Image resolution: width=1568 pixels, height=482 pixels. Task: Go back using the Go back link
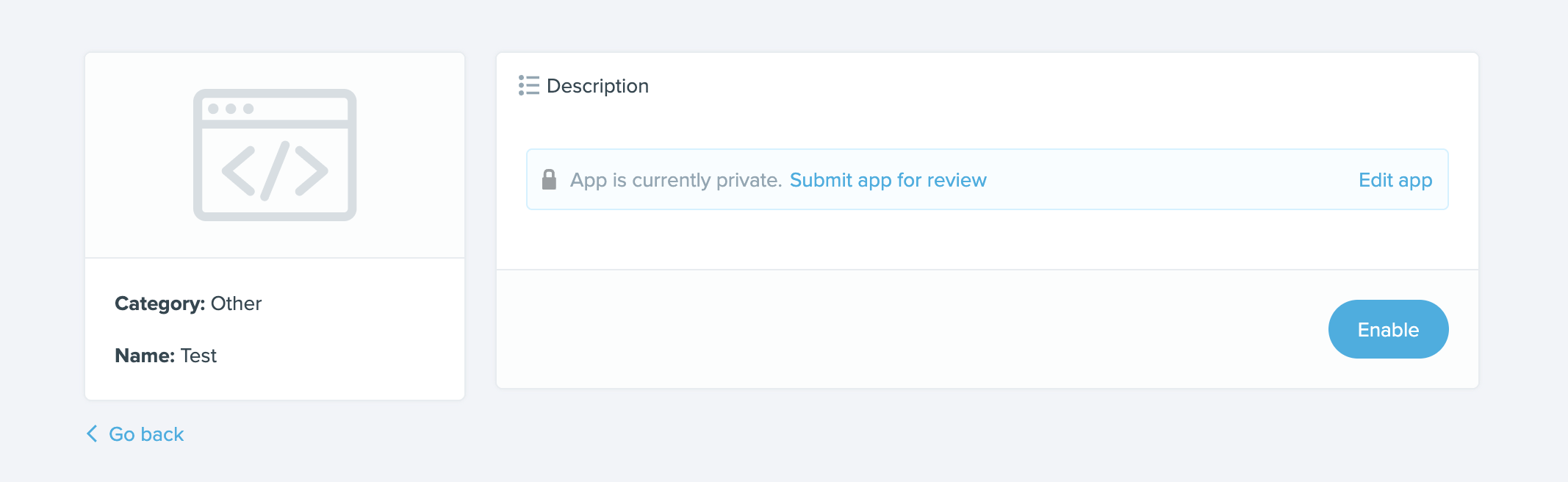[146, 434]
